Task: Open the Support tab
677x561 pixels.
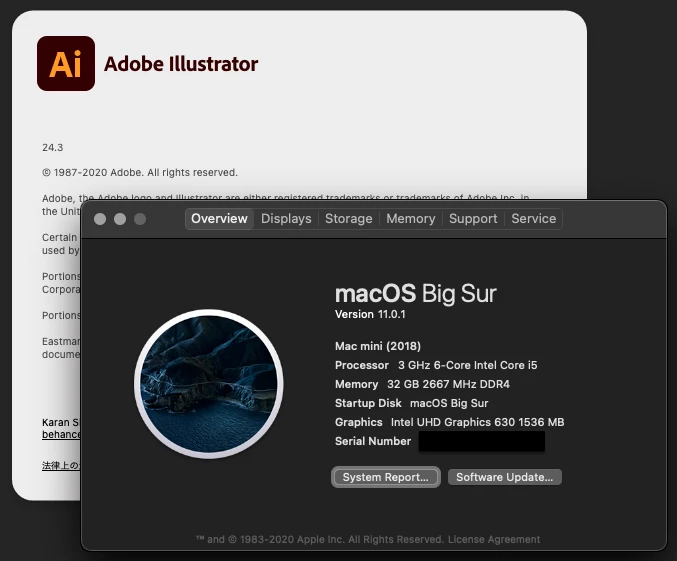Action: point(473,219)
